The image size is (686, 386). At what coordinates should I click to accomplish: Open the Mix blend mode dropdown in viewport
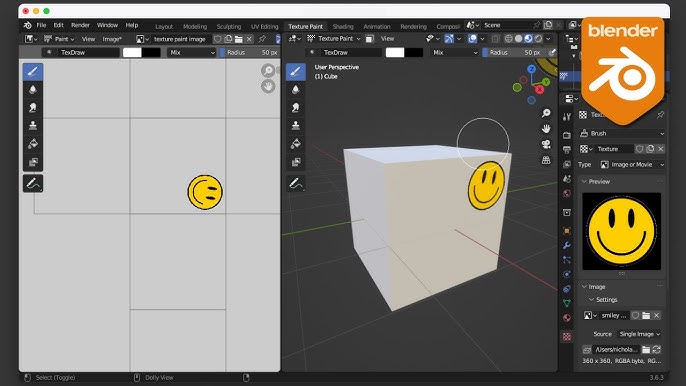pos(455,53)
